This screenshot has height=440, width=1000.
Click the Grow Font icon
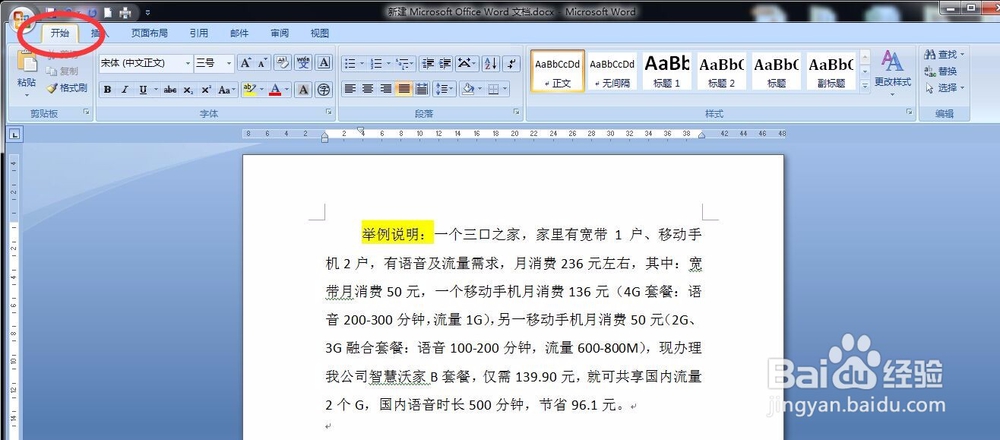tap(246, 63)
